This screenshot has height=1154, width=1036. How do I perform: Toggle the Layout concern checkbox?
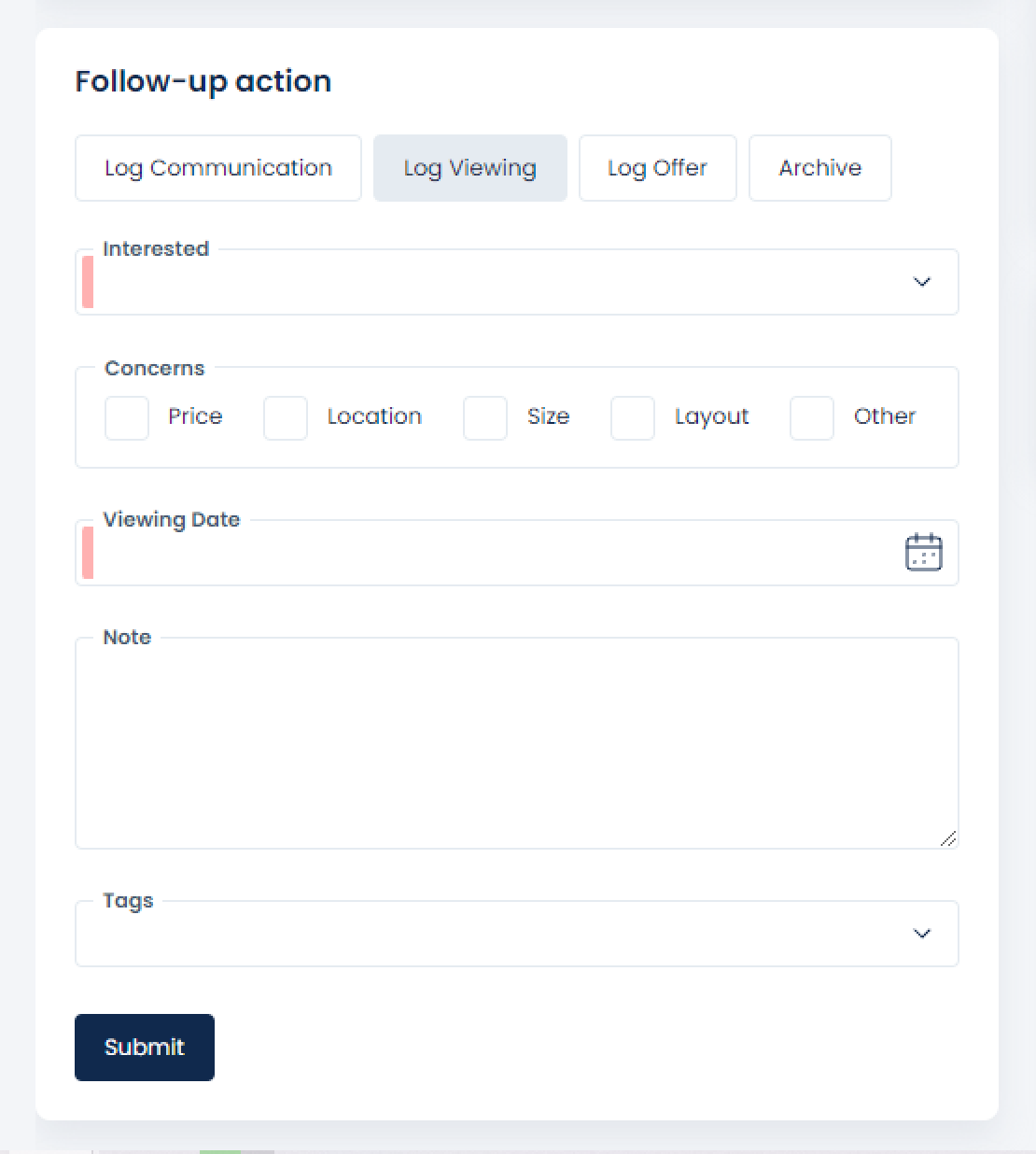pyautogui.click(x=633, y=417)
